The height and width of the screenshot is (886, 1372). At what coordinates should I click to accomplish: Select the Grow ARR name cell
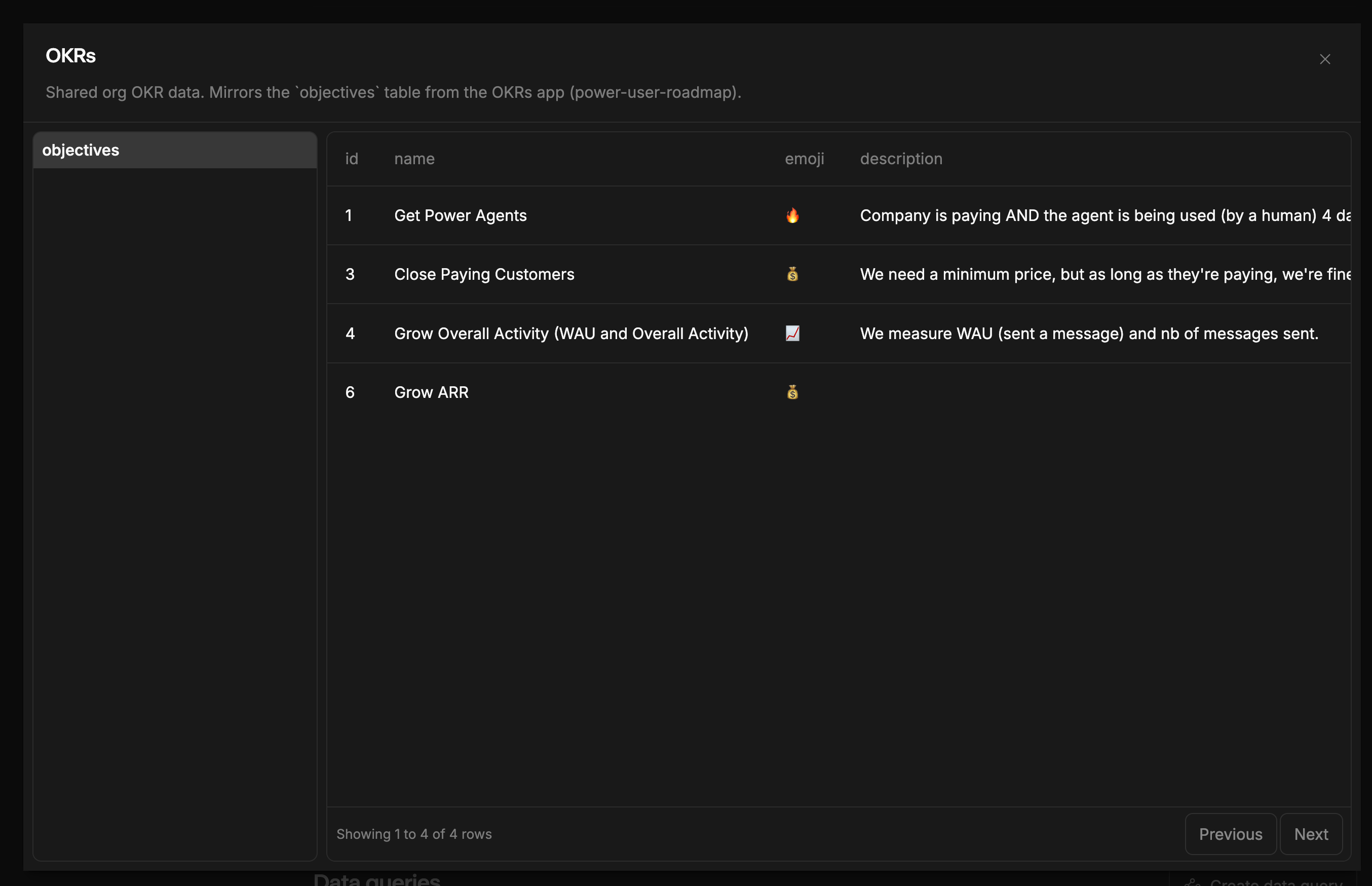tap(431, 392)
